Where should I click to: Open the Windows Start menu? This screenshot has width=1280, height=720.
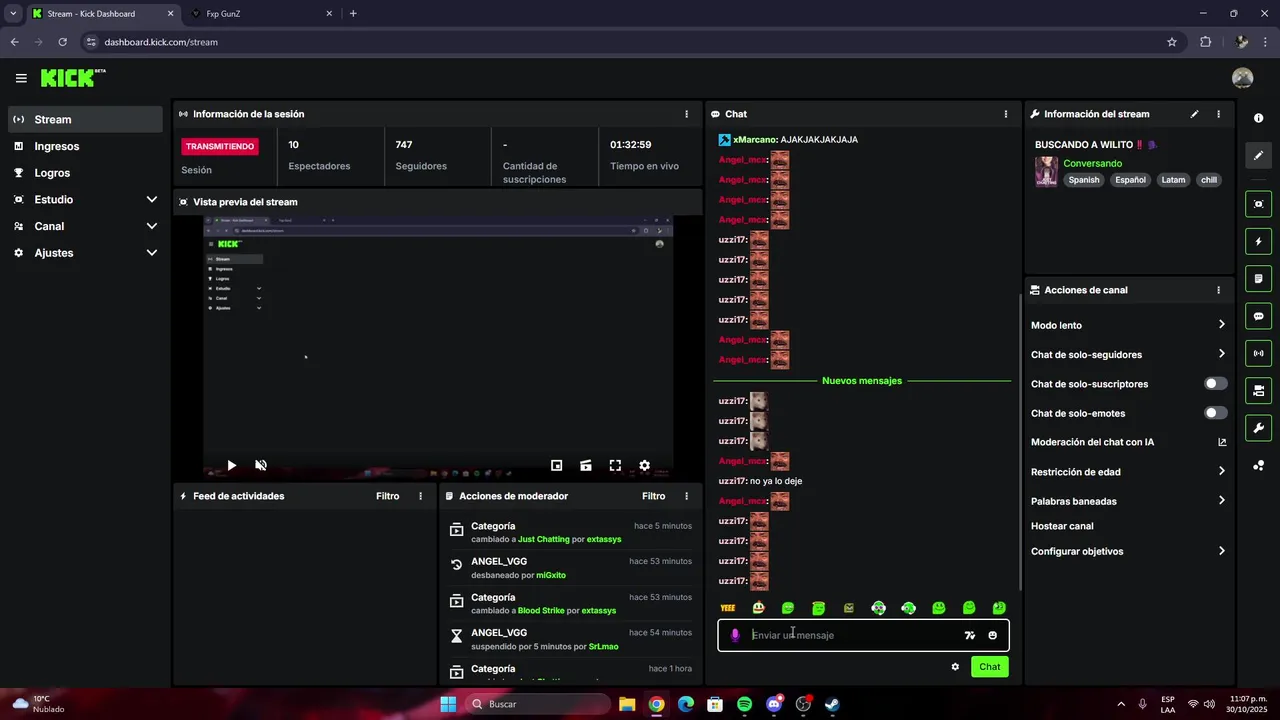pyautogui.click(x=448, y=704)
